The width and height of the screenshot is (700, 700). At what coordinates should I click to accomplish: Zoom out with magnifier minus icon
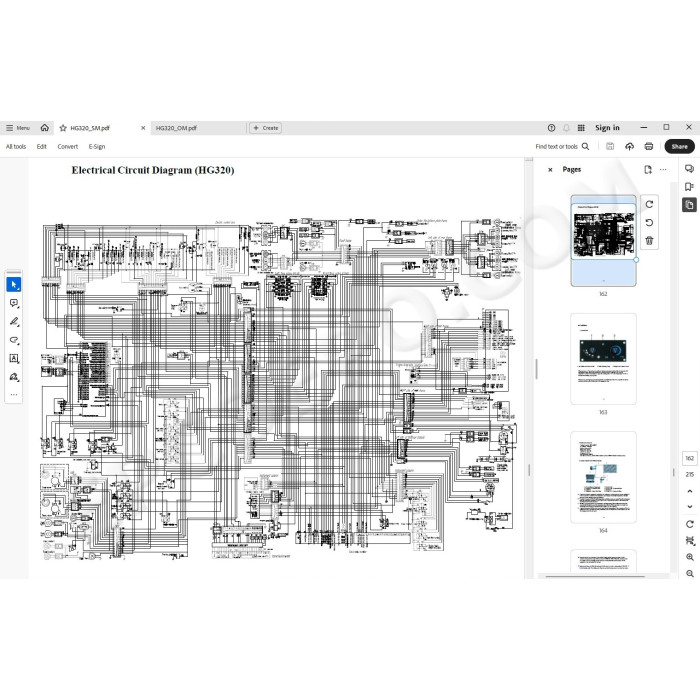(690, 574)
